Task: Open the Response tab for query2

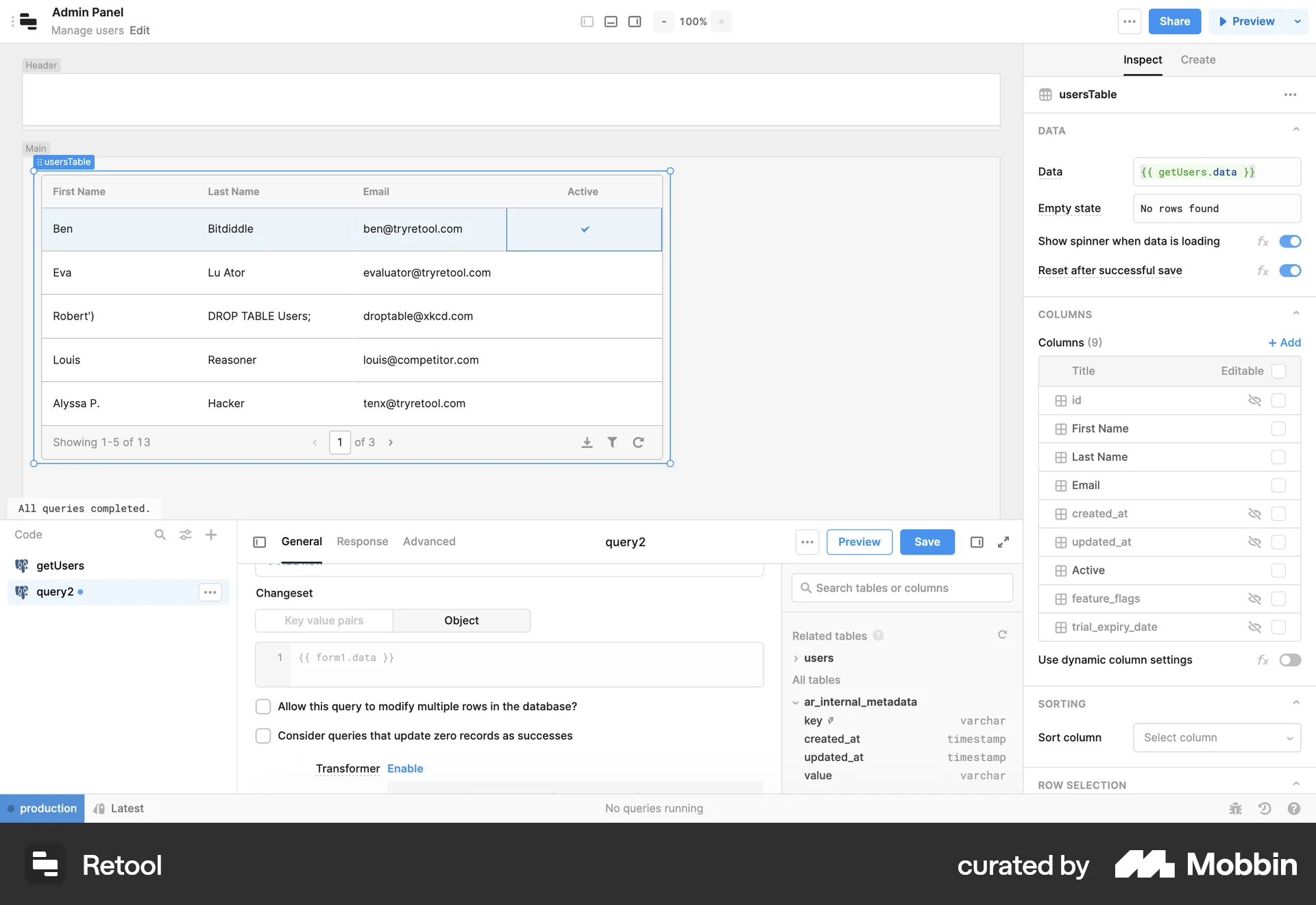Action: click(362, 542)
